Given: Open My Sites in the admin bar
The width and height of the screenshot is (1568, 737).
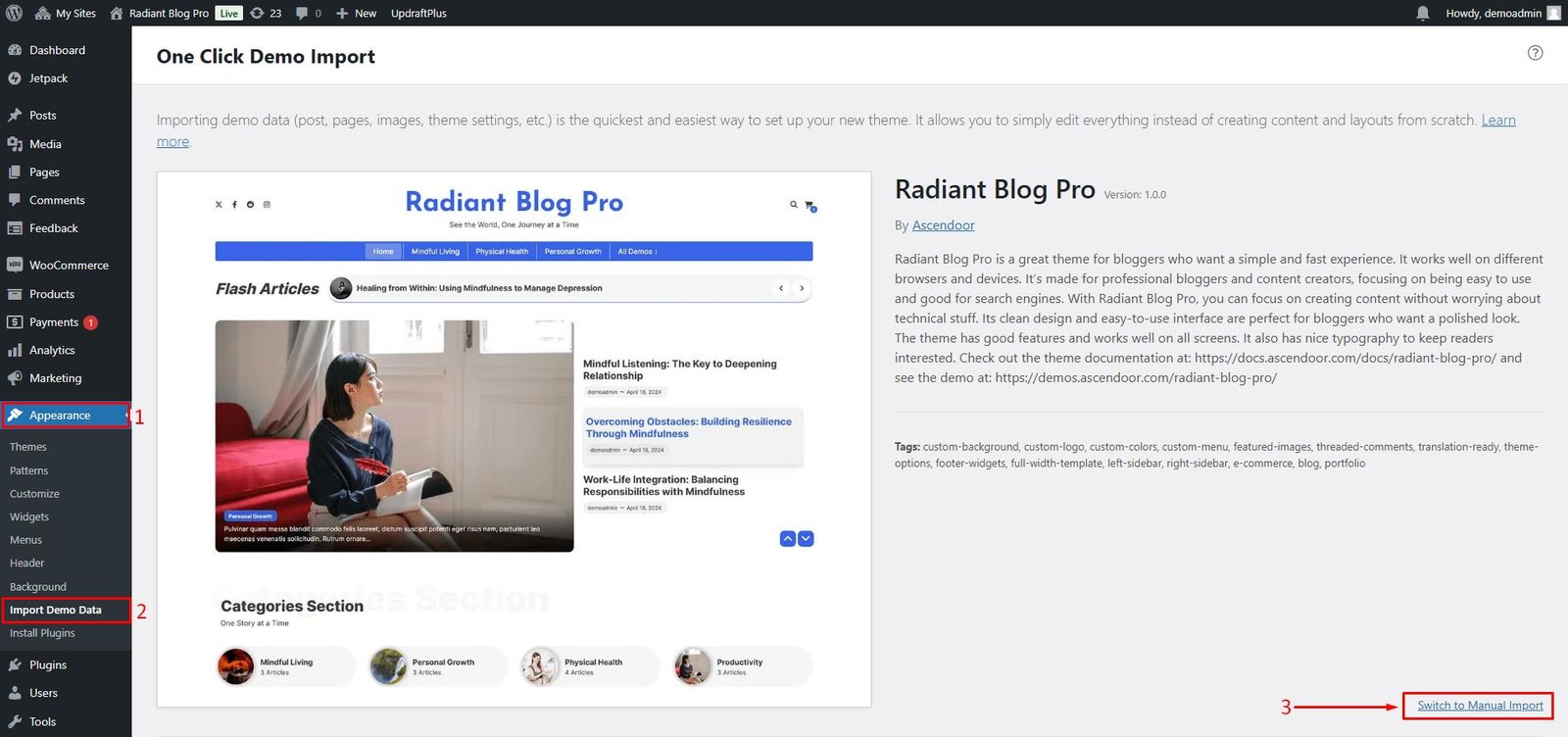Looking at the screenshot, I should [66, 13].
